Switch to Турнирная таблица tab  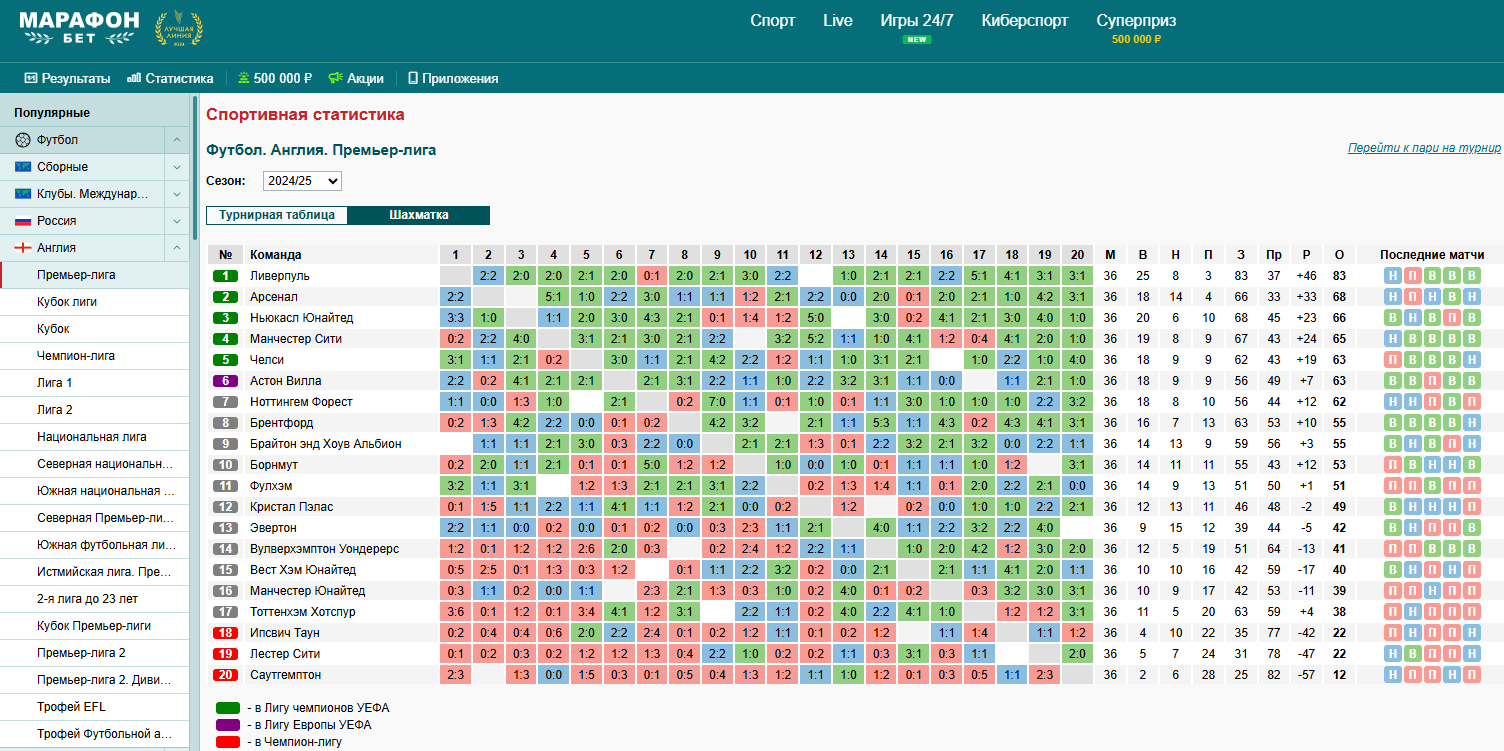tap(277, 215)
